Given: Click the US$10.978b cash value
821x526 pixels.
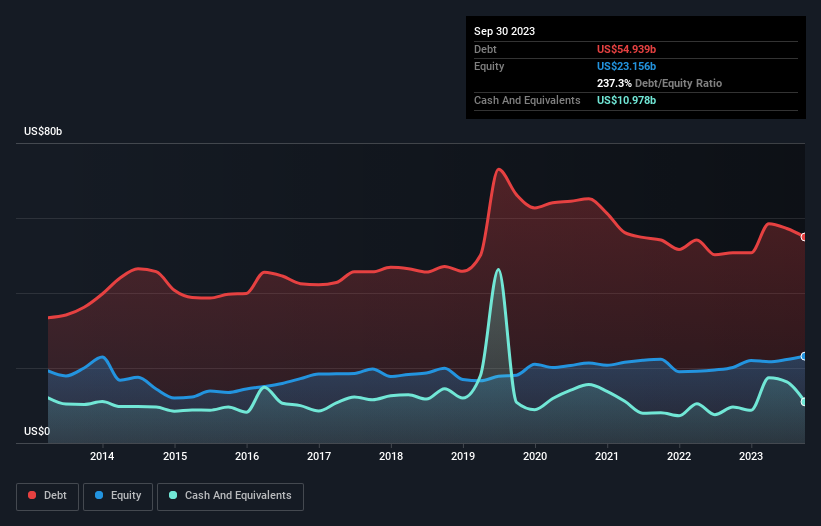Looking at the screenshot, I should 626,100.
